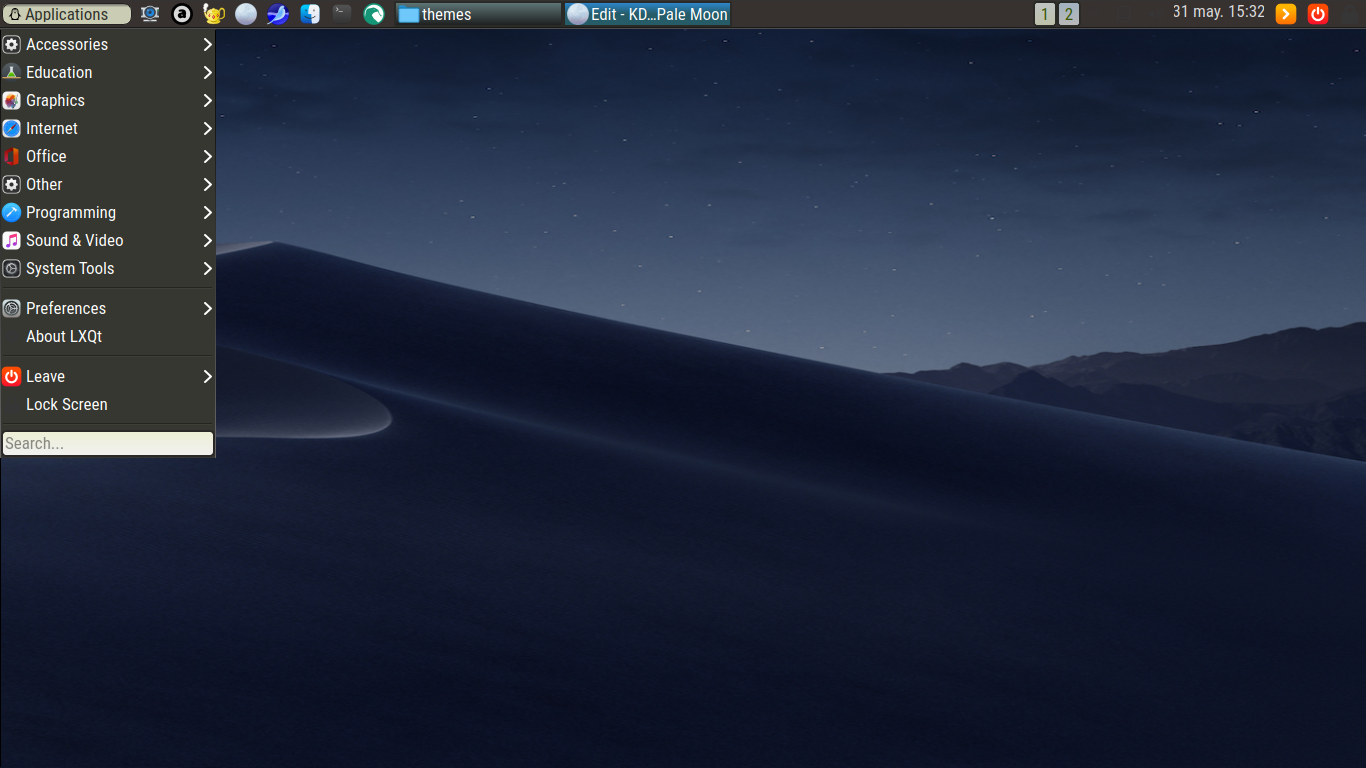Select About LXQt menu entry
The image size is (1366, 768).
pos(108,336)
